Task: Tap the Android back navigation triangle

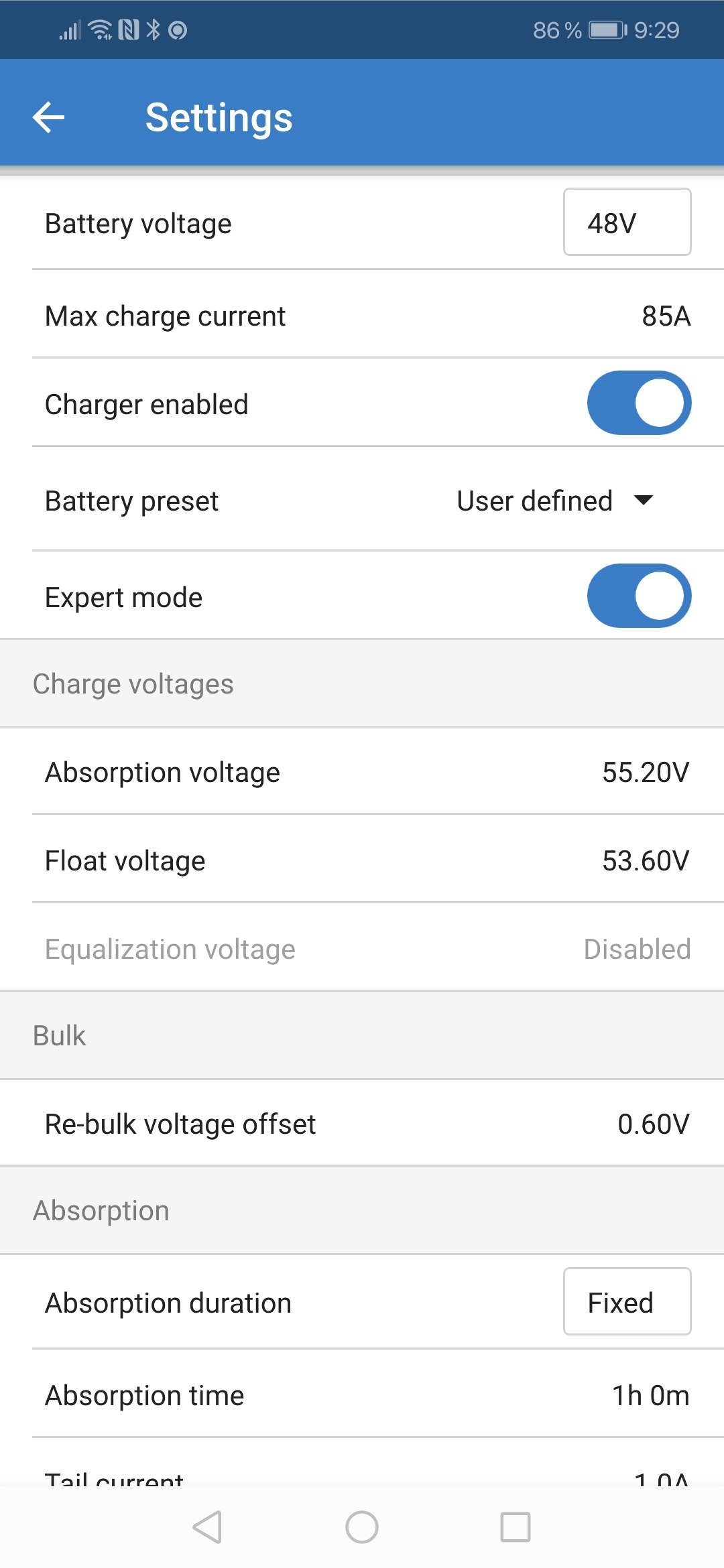Action: [207, 1527]
